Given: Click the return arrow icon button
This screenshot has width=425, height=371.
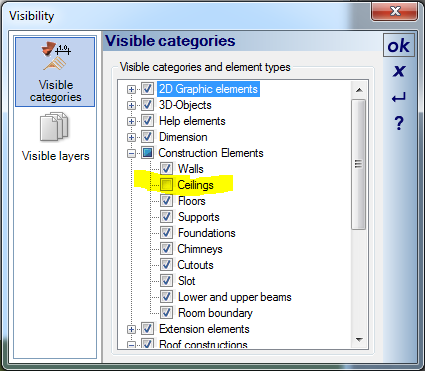Looking at the screenshot, I should [x=399, y=97].
